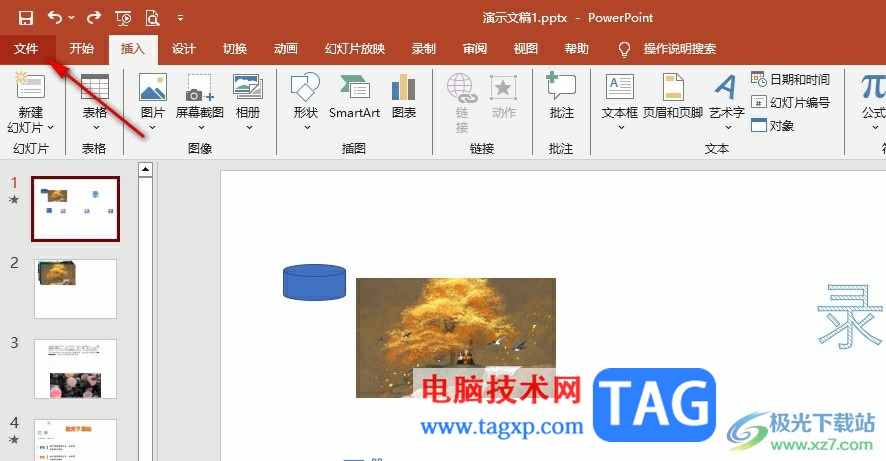
Task: Select slide 3 thumbnail
Action: [75, 369]
